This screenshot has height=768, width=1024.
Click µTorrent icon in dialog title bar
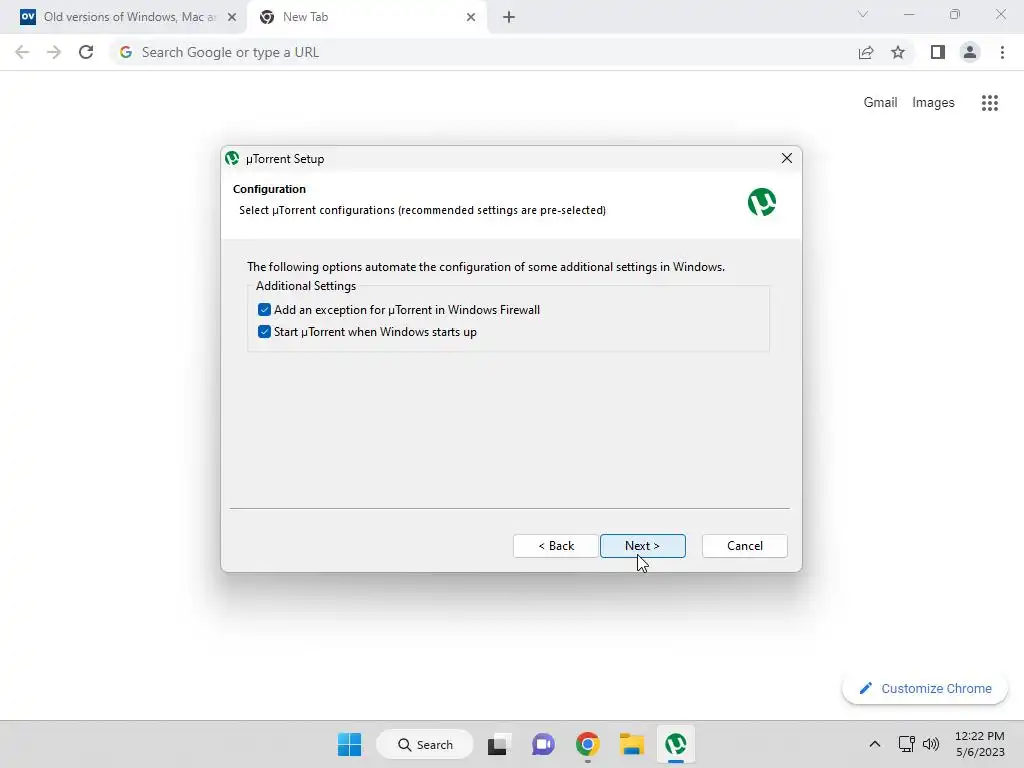(232, 158)
